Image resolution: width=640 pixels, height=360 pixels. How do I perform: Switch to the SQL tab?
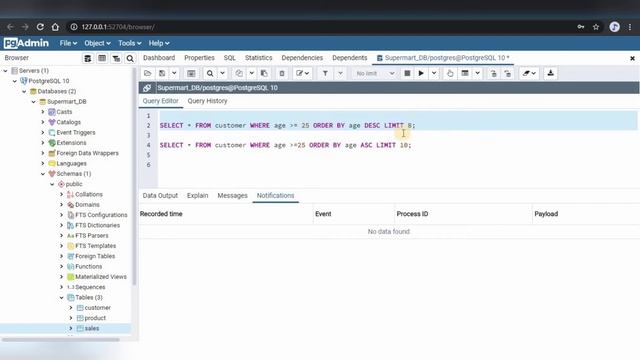230,58
